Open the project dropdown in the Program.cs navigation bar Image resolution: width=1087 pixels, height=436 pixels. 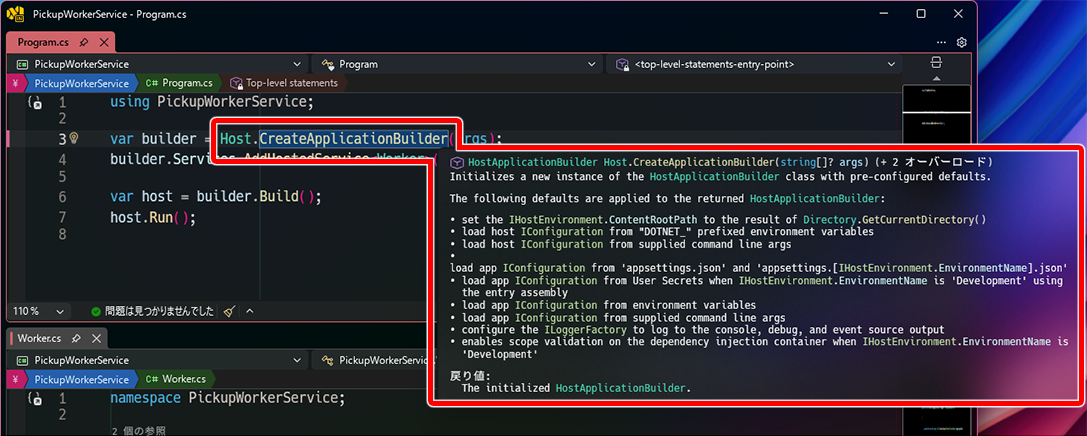(x=159, y=64)
